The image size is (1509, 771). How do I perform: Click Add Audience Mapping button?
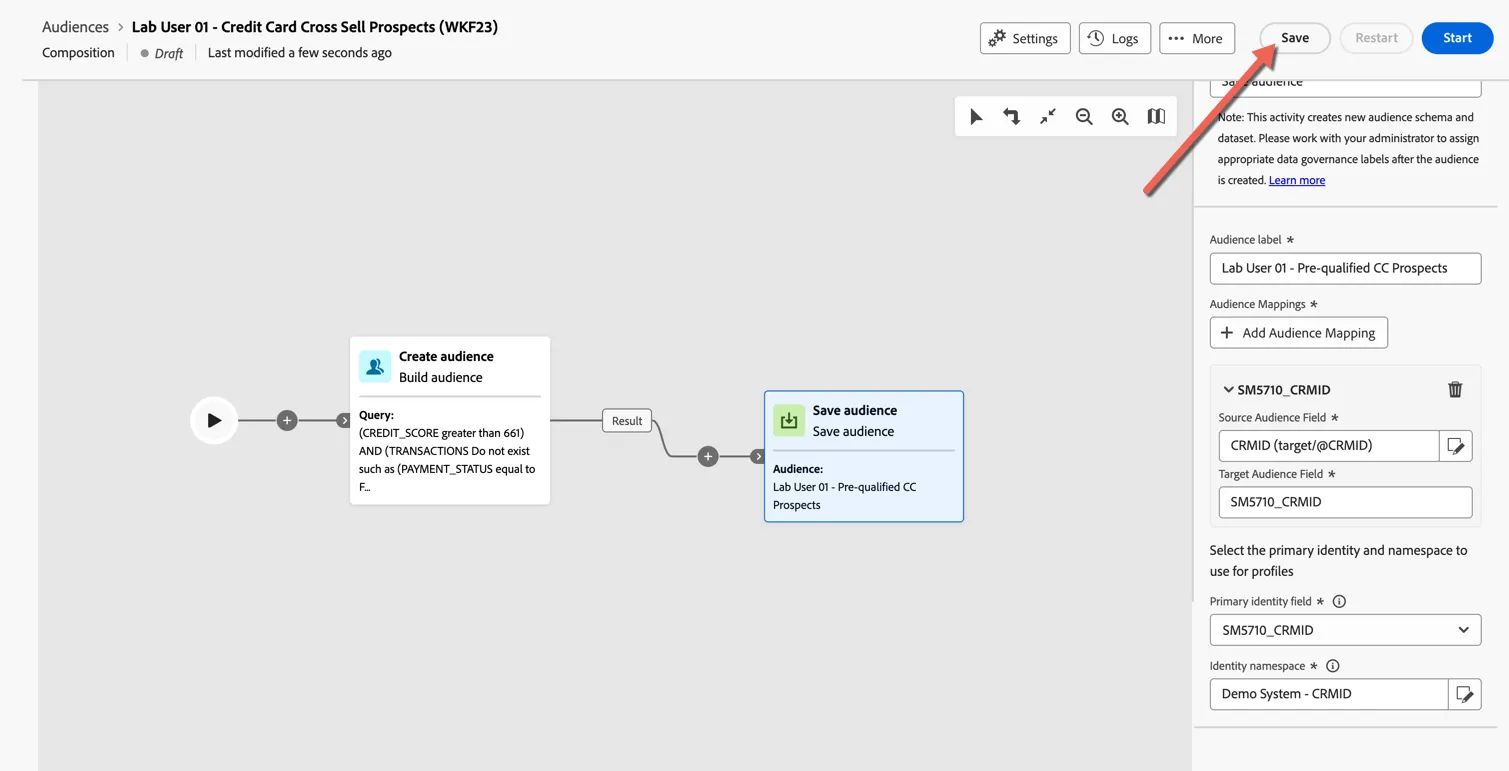1298,333
